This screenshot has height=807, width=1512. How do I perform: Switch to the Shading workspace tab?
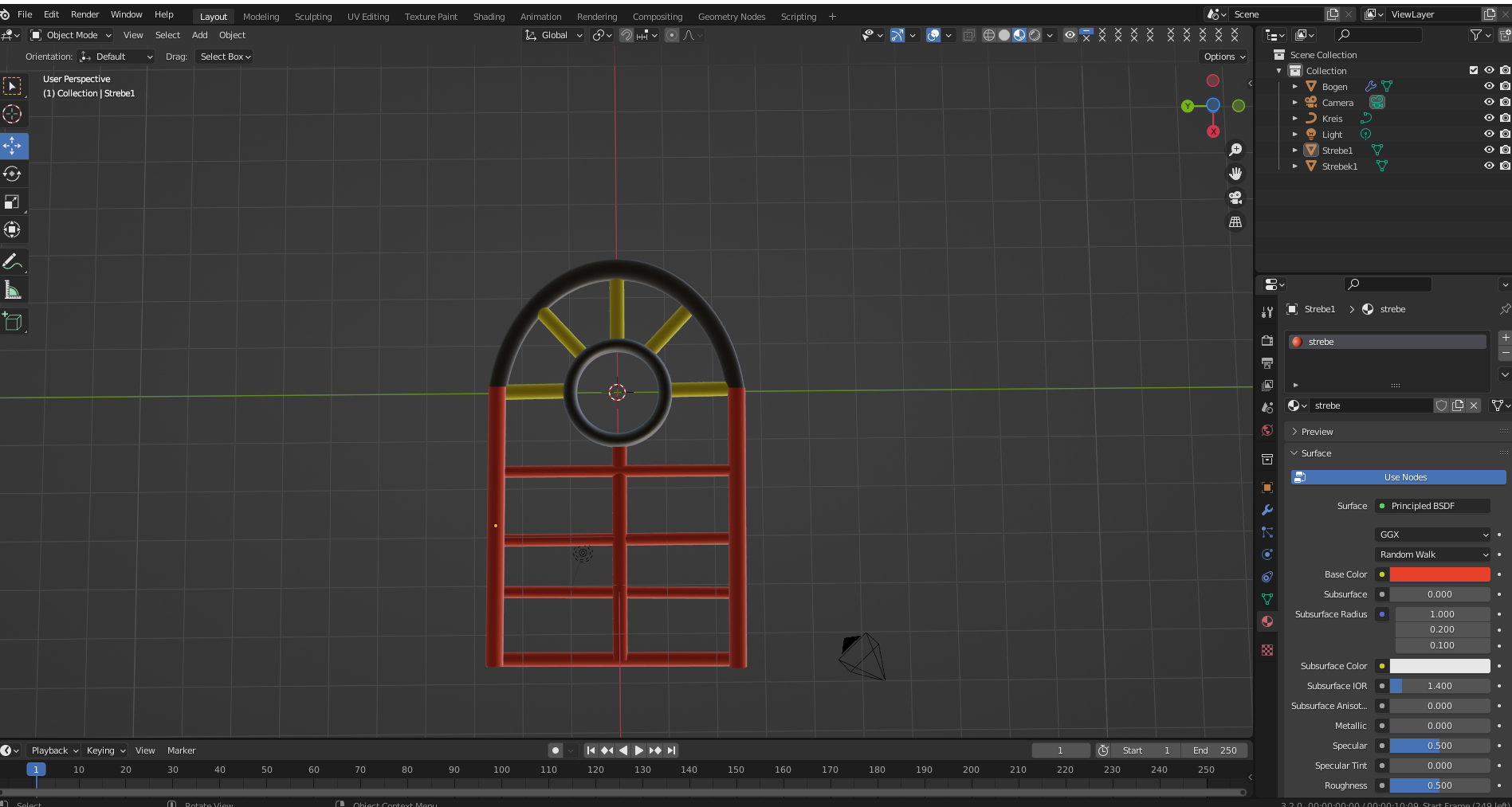click(489, 17)
